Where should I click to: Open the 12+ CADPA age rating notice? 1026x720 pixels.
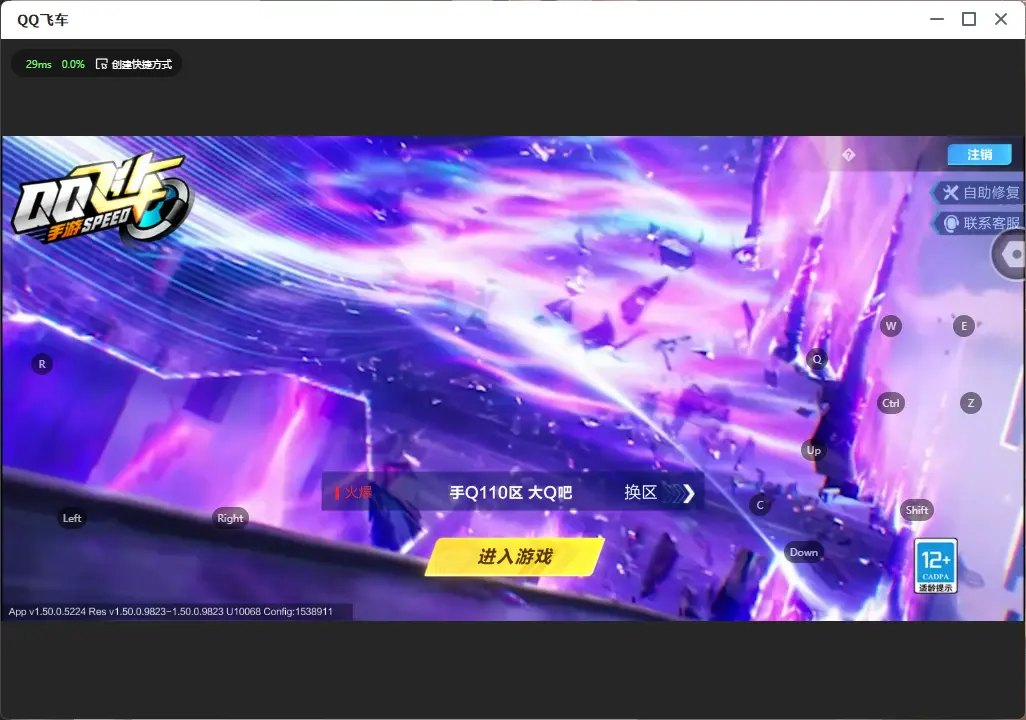tap(936, 566)
